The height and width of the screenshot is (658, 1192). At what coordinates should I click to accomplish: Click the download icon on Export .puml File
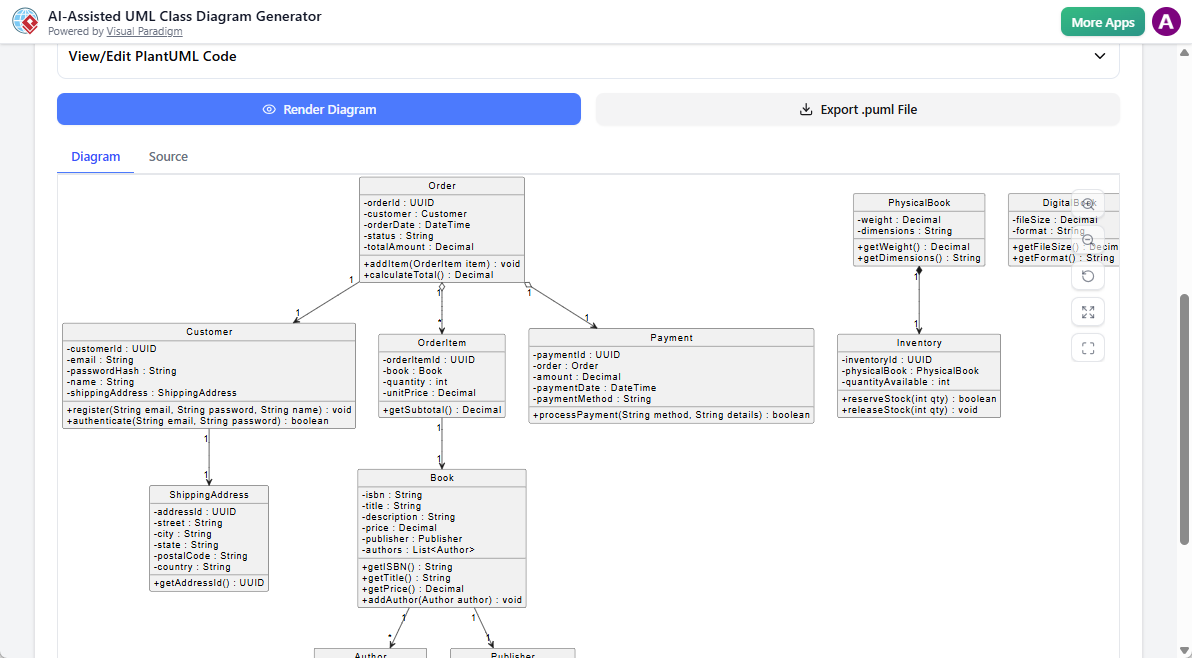tap(806, 109)
